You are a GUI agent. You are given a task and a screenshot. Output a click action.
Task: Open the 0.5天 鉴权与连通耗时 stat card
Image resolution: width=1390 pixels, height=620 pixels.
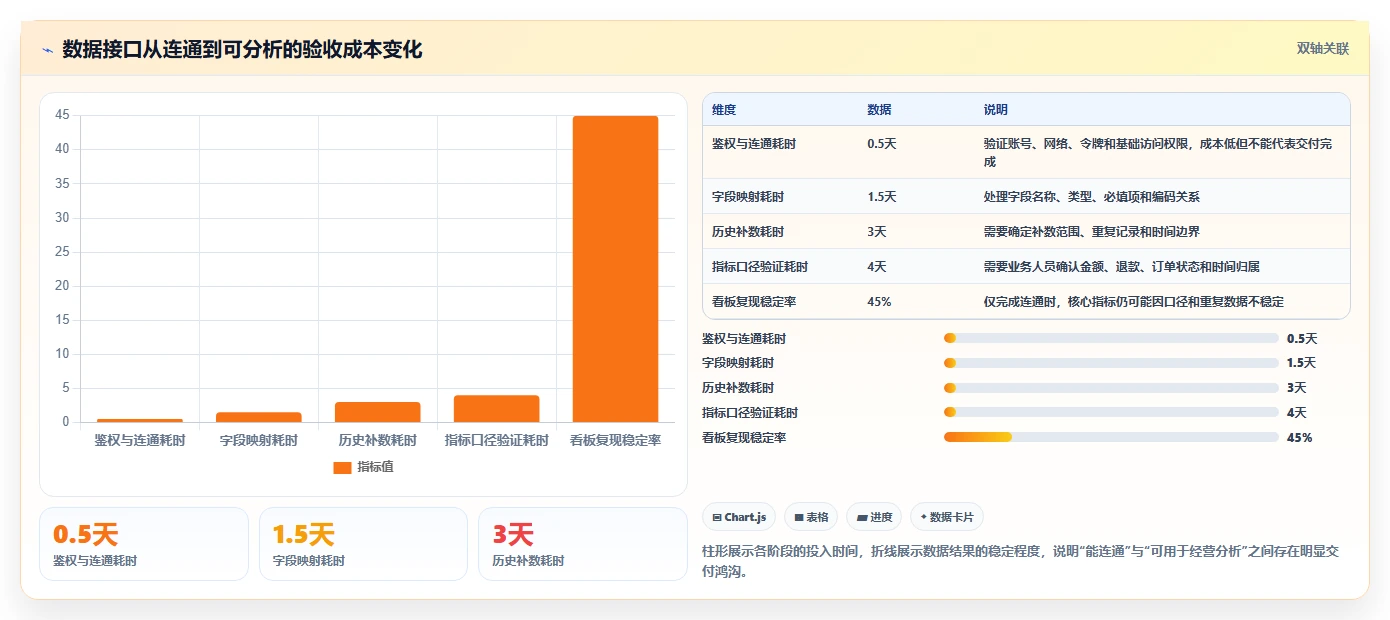[144, 544]
